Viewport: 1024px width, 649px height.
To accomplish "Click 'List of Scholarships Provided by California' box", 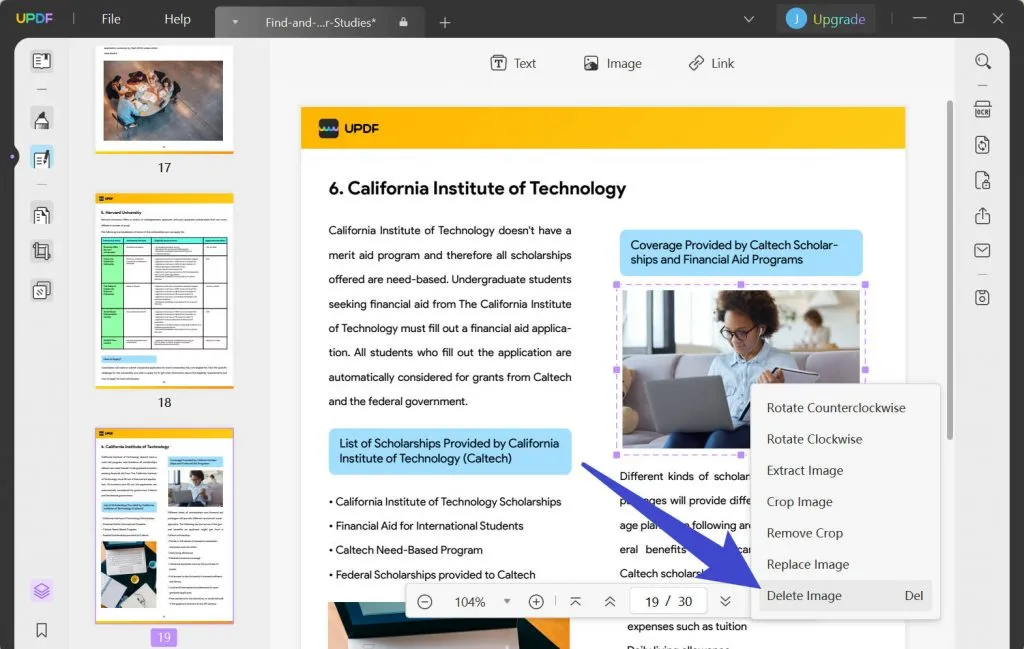I will click(x=450, y=451).
